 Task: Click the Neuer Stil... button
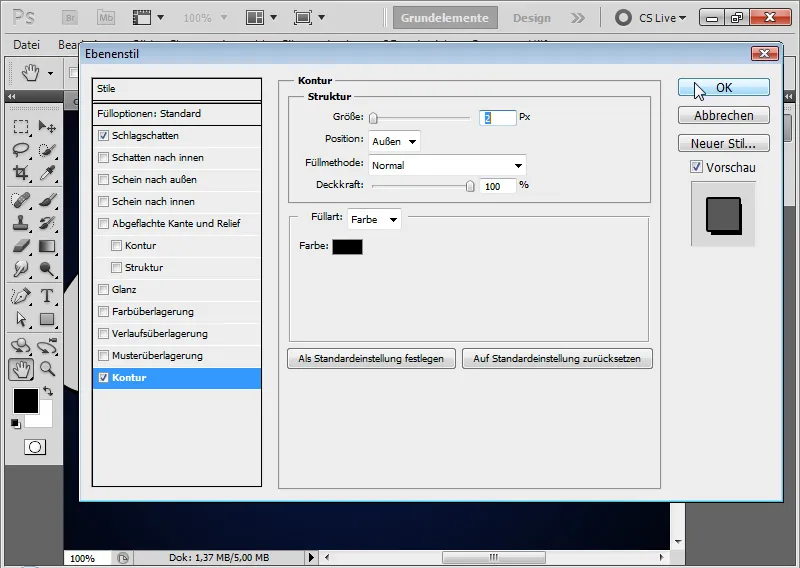click(x=723, y=143)
